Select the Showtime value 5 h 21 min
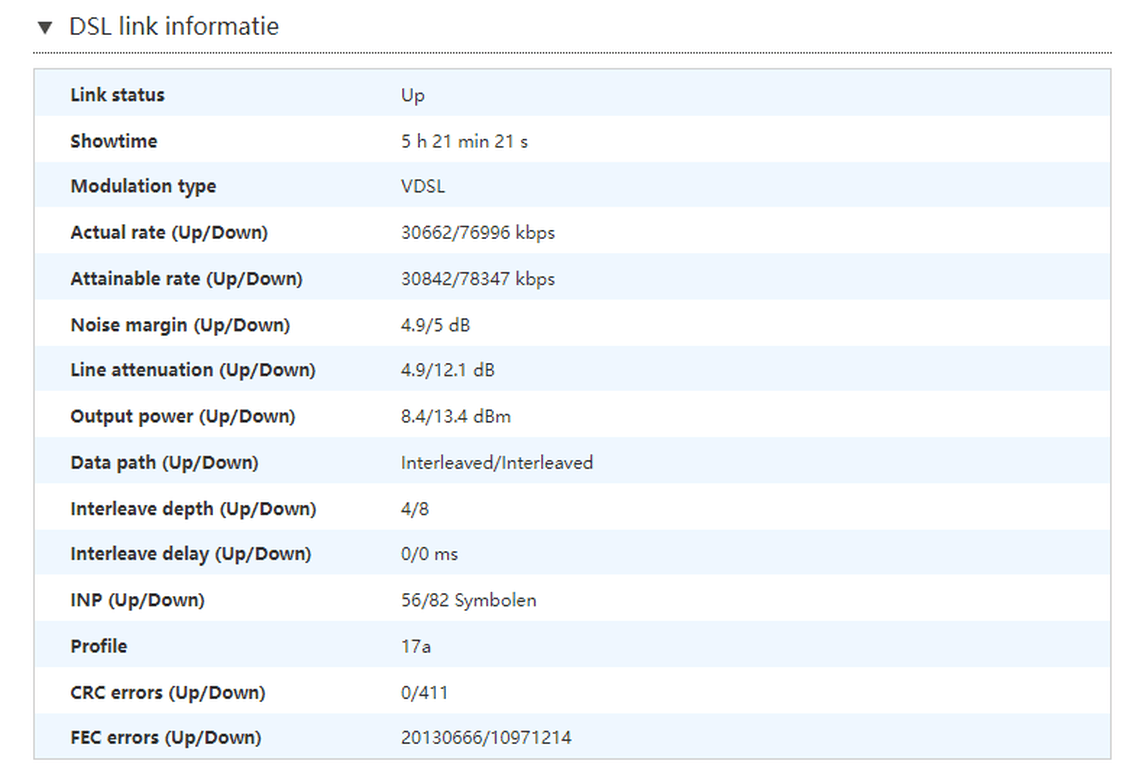1129x780 pixels. click(x=464, y=141)
